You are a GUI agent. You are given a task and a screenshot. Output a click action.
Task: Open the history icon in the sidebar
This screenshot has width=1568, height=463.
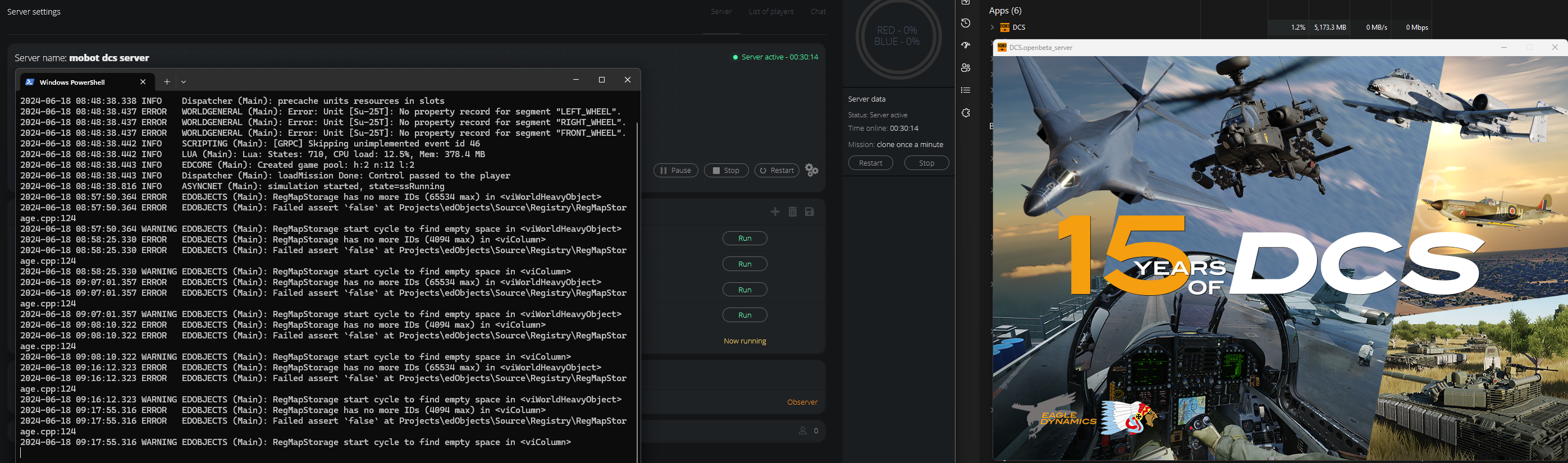tap(966, 23)
